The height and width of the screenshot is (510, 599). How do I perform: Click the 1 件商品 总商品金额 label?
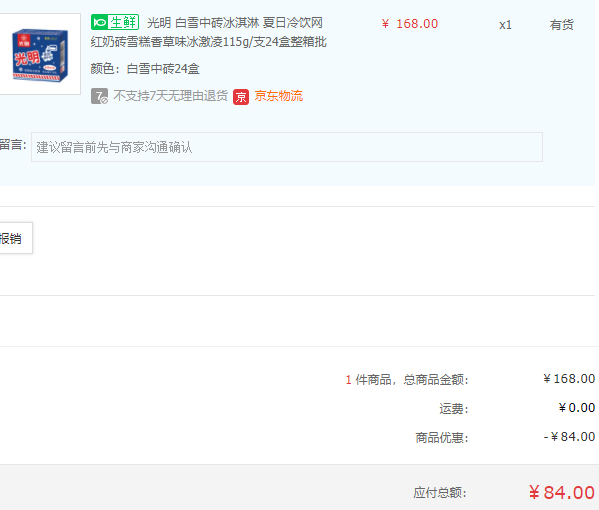[x=407, y=380]
